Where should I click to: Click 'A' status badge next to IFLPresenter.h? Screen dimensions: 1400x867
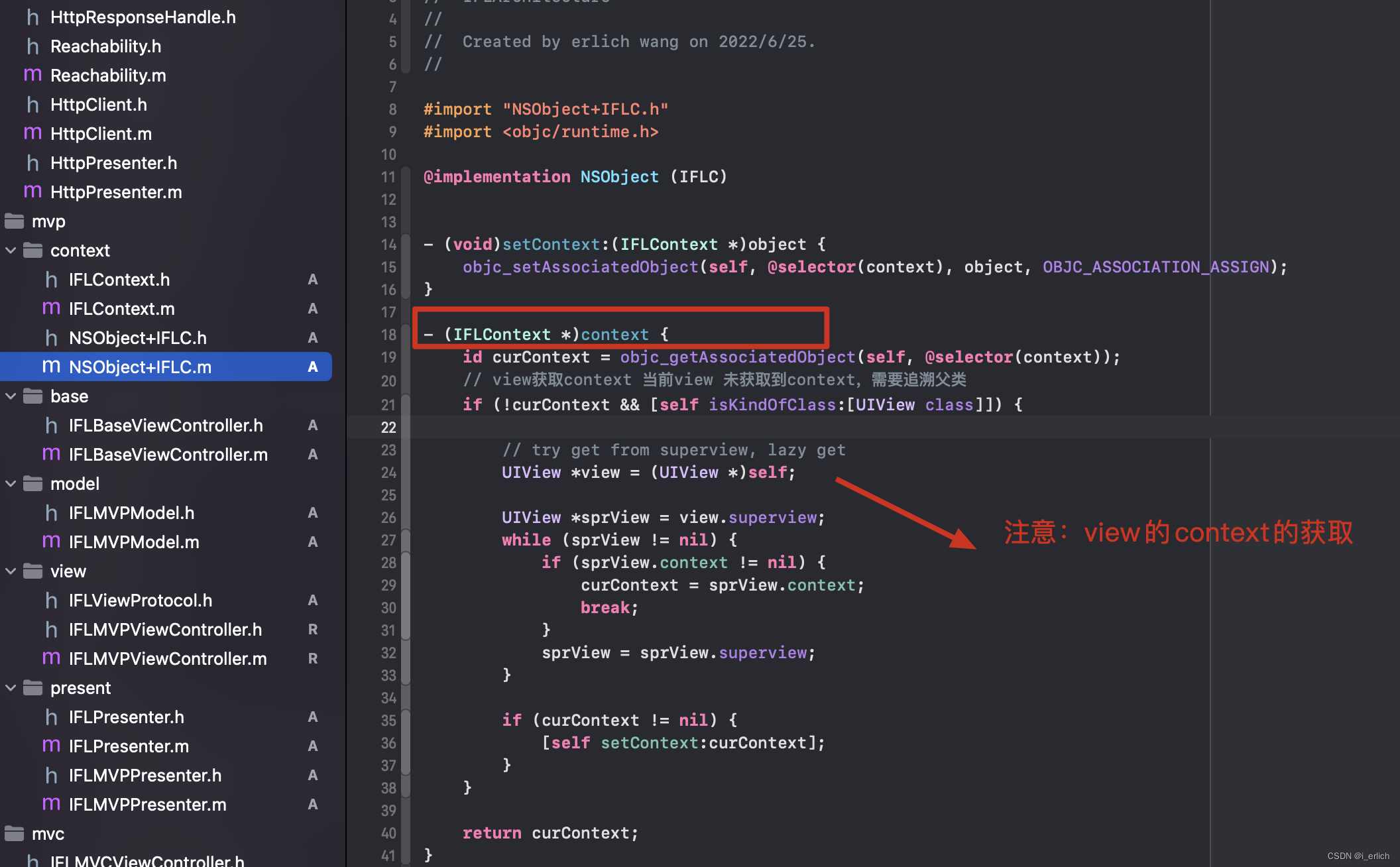click(x=313, y=717)
